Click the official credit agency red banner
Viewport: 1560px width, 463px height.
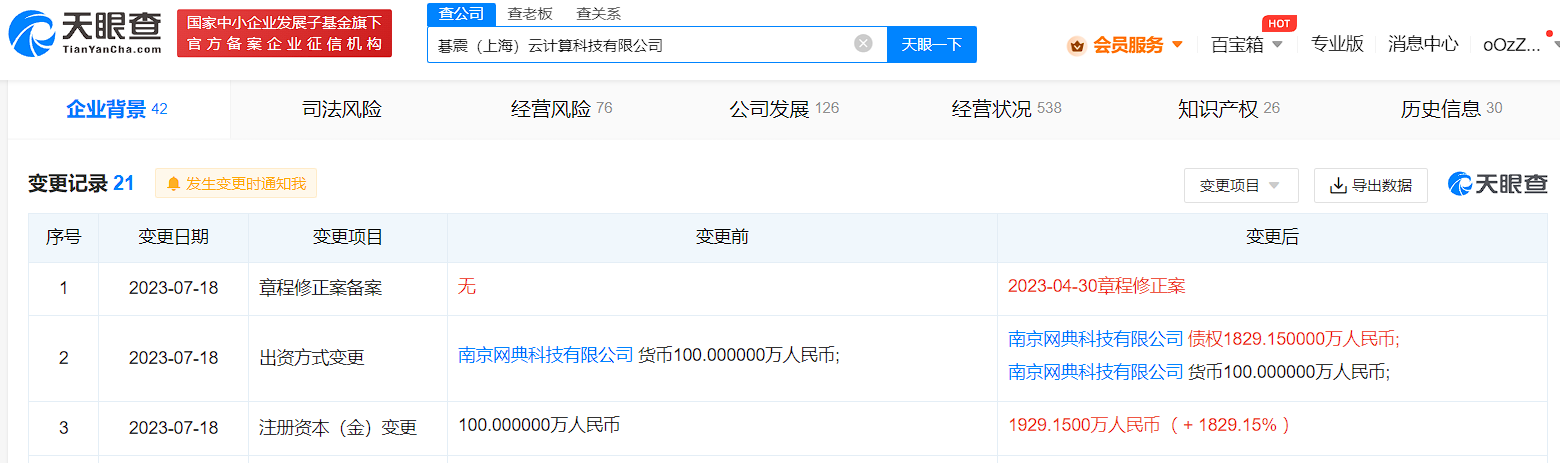click(284, 33)
